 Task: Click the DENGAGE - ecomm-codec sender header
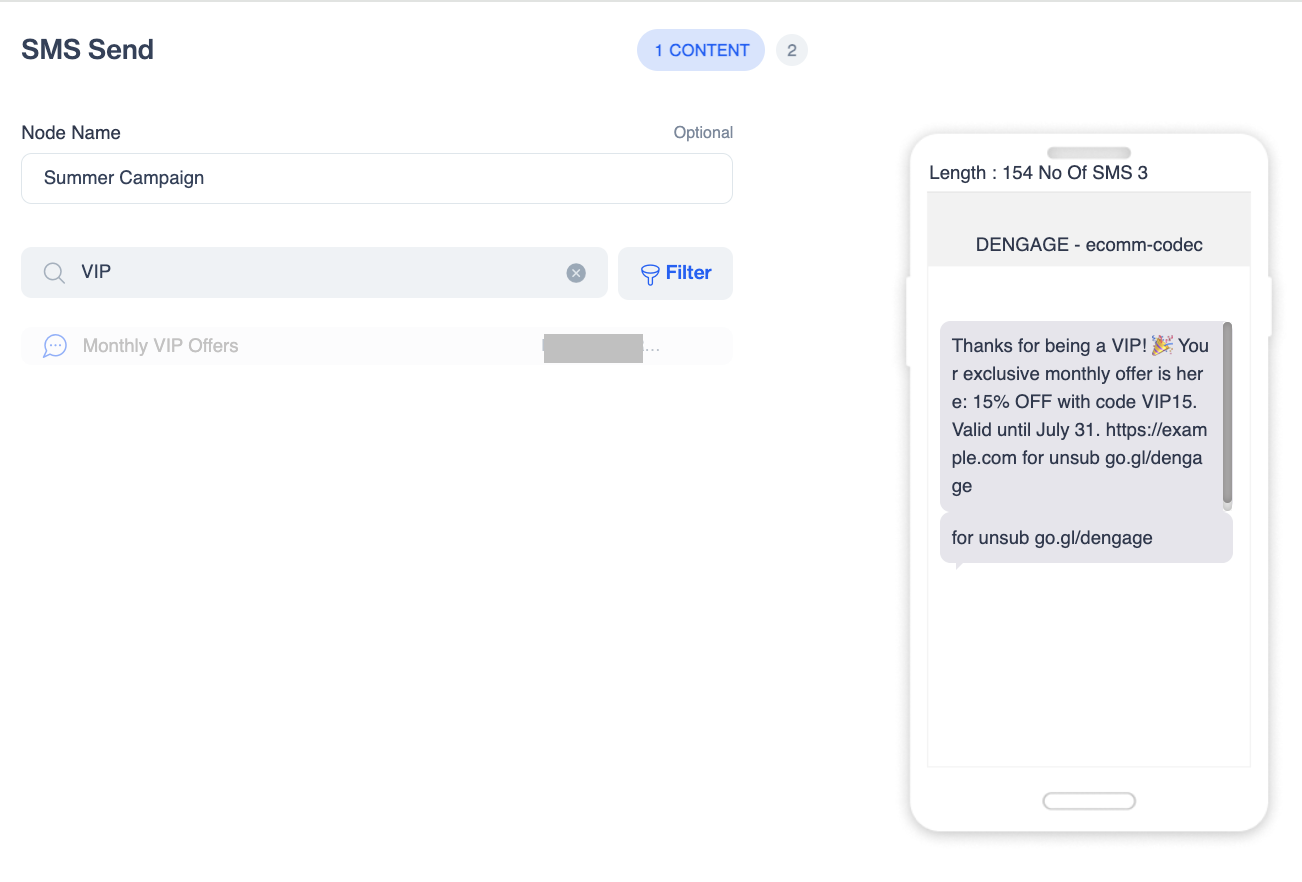pos(1089,245)
